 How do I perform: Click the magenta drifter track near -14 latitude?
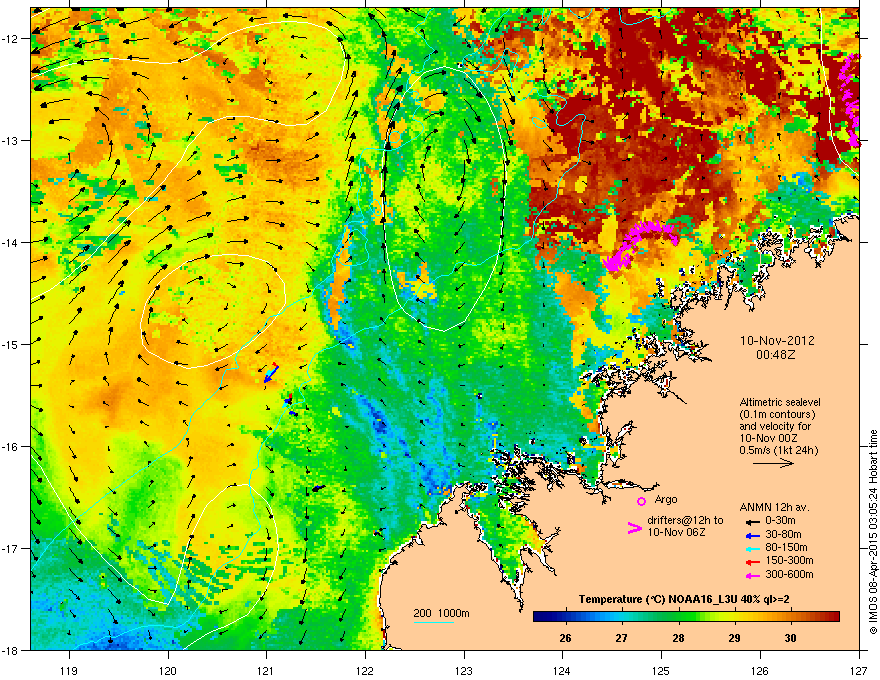click(x=639, y=244)
